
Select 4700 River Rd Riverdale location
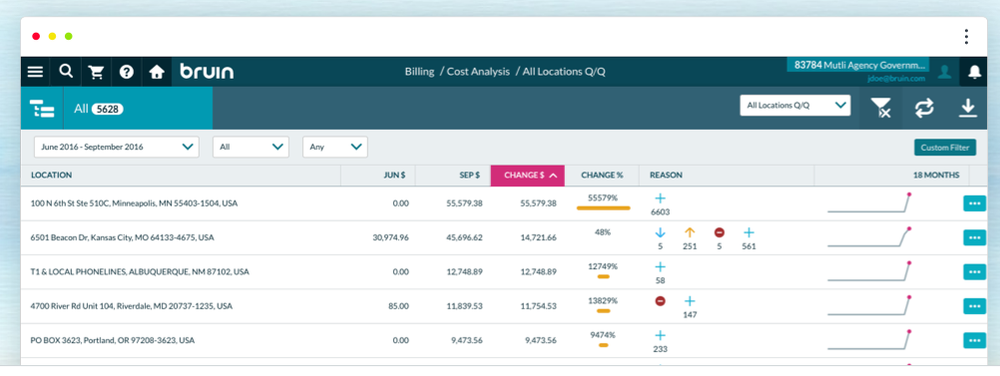(131, 307)
